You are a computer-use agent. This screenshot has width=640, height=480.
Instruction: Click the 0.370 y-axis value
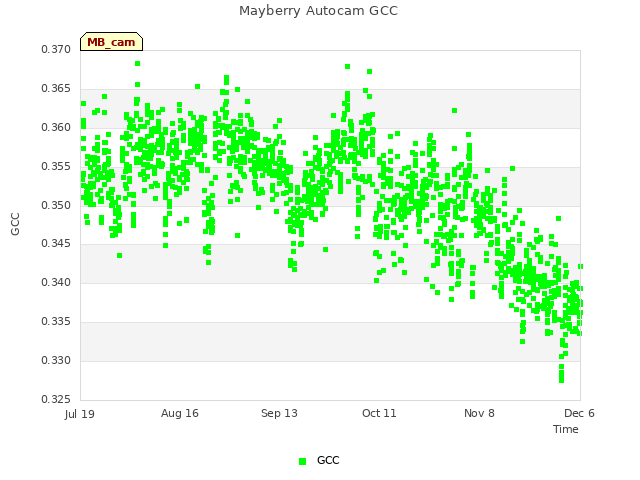56,49
